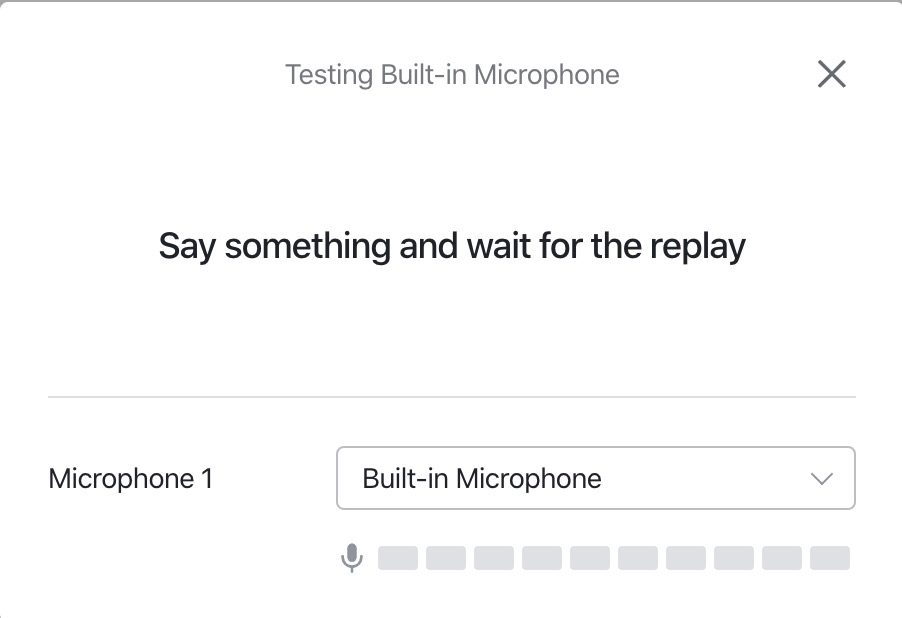Click the sixth input level meter segment
Image resolution: width=902 pixels, height=618 pixels.
pyautogui.click(x=638, y=558)
